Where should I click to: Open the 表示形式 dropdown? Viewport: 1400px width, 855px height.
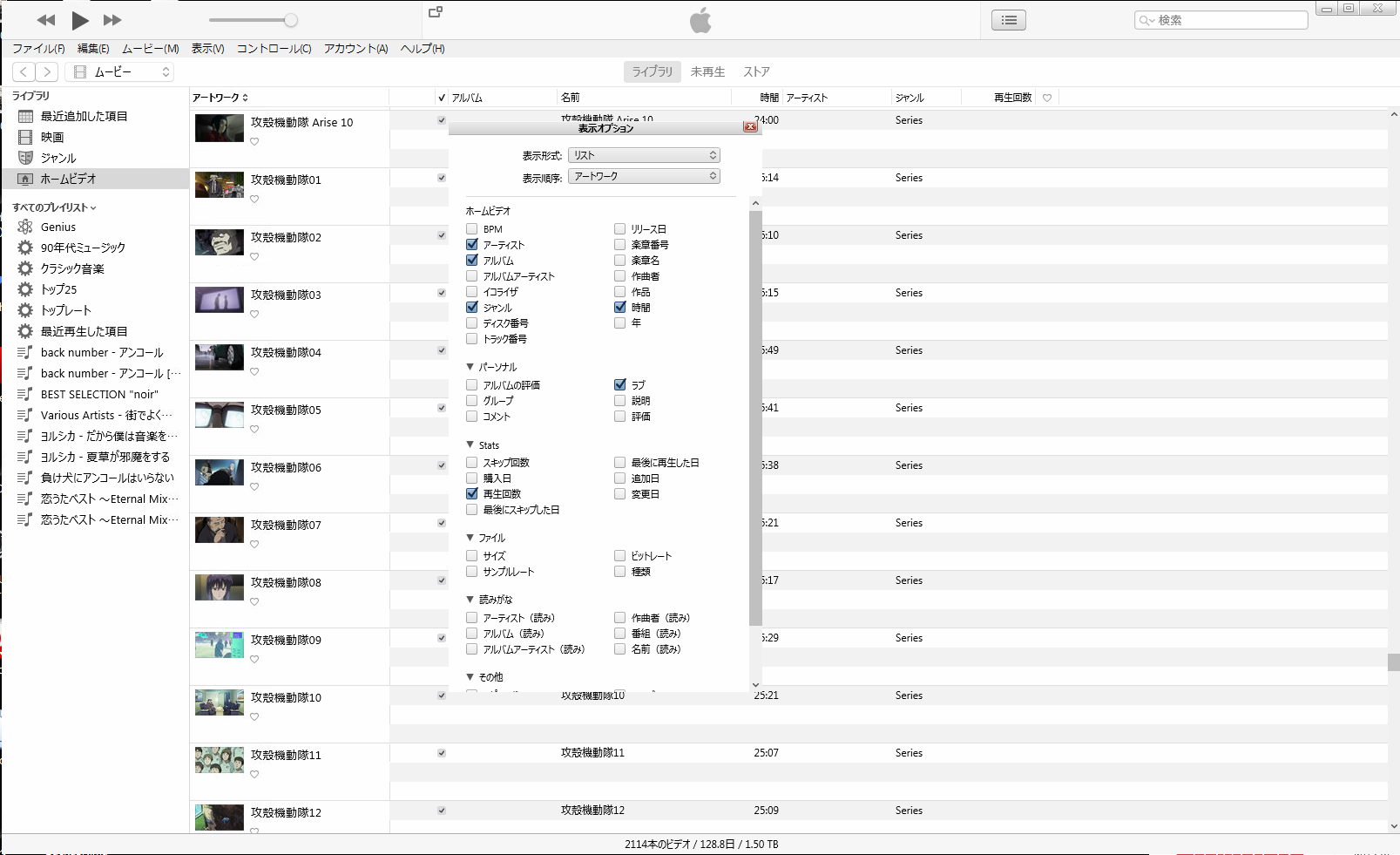644,155
